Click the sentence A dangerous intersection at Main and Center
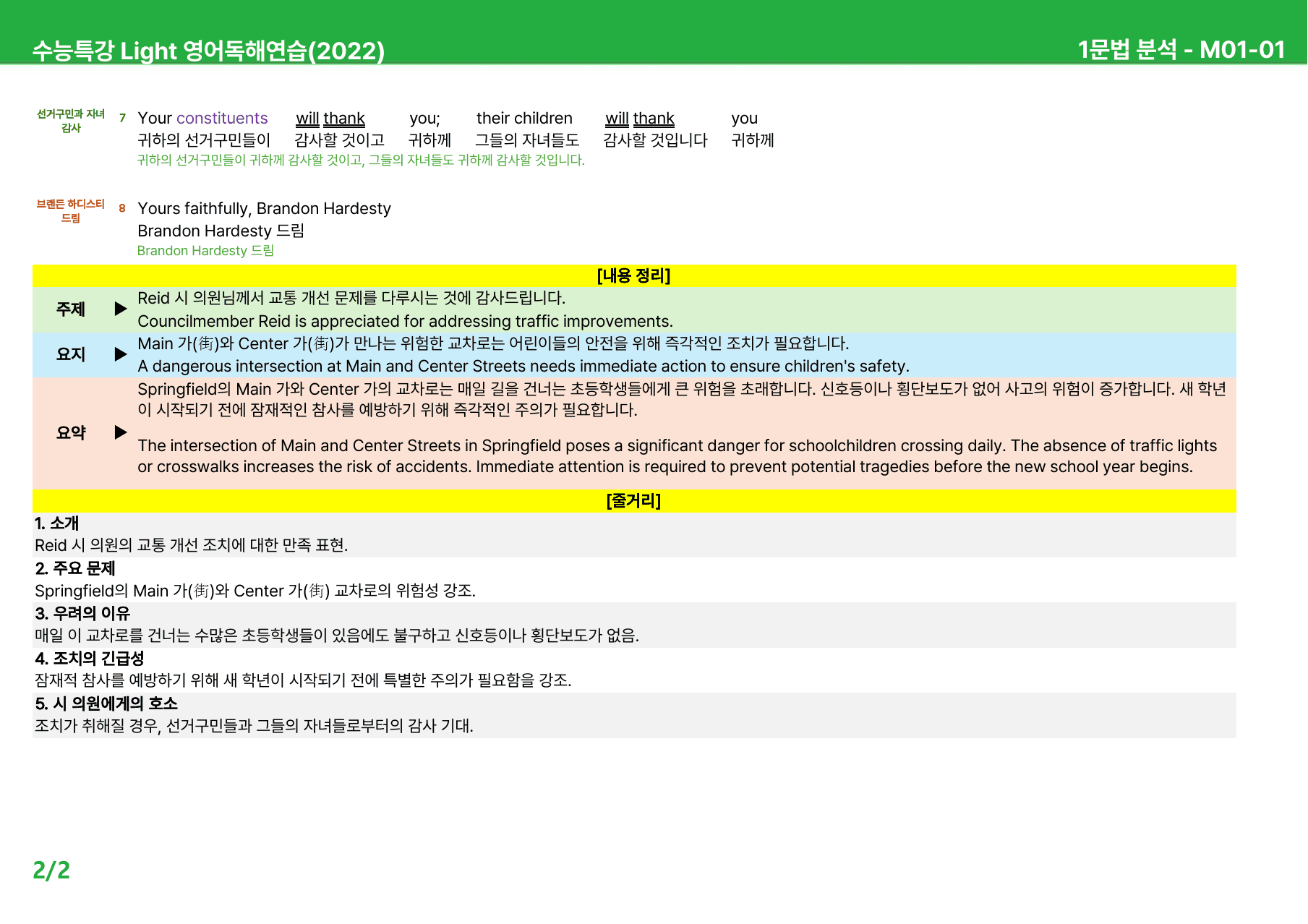This screenshot has height=924, width=1308. pos(523,366)
